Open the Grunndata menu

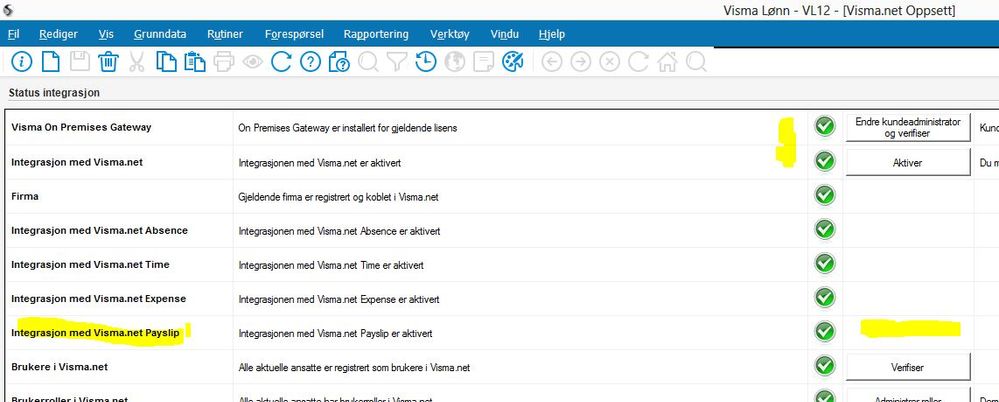click(x=160, y=34)
